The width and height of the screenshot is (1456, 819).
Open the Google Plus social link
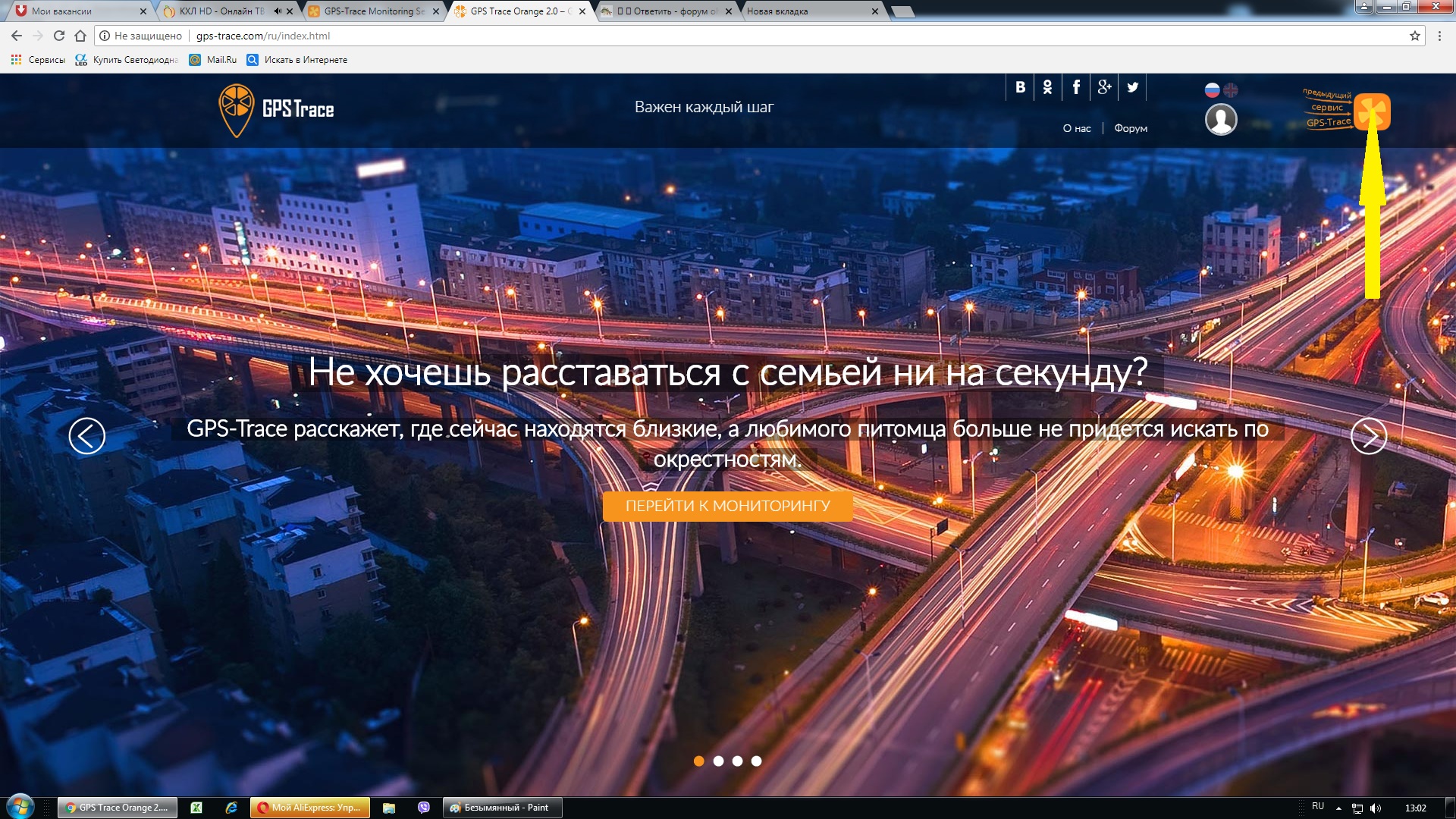pos(1104,87)
